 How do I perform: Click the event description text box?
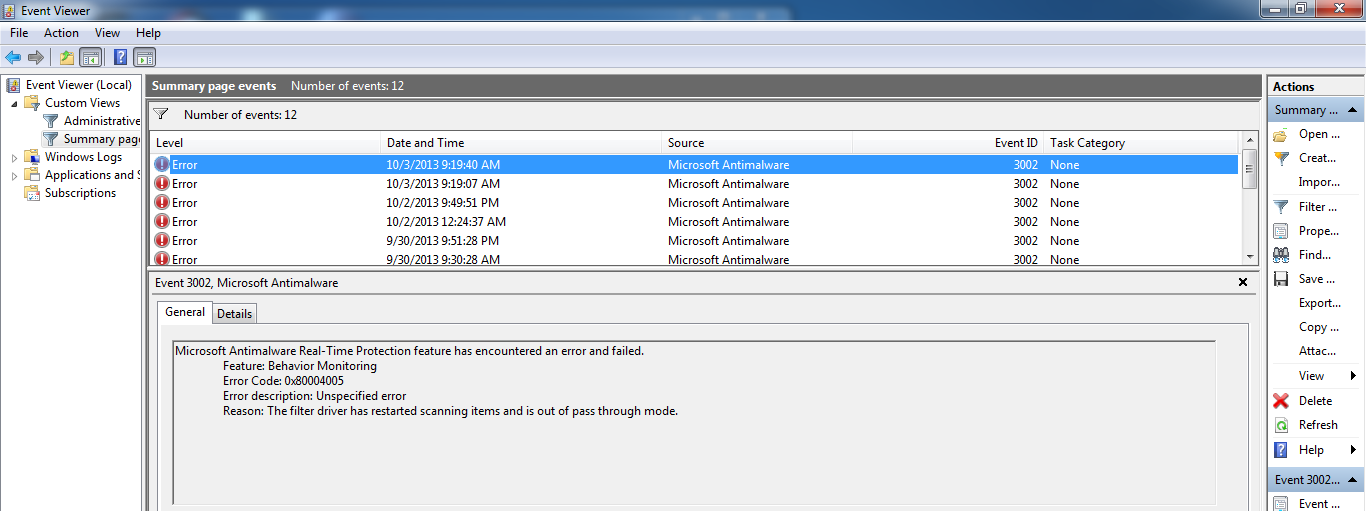[x=695, y=422]
